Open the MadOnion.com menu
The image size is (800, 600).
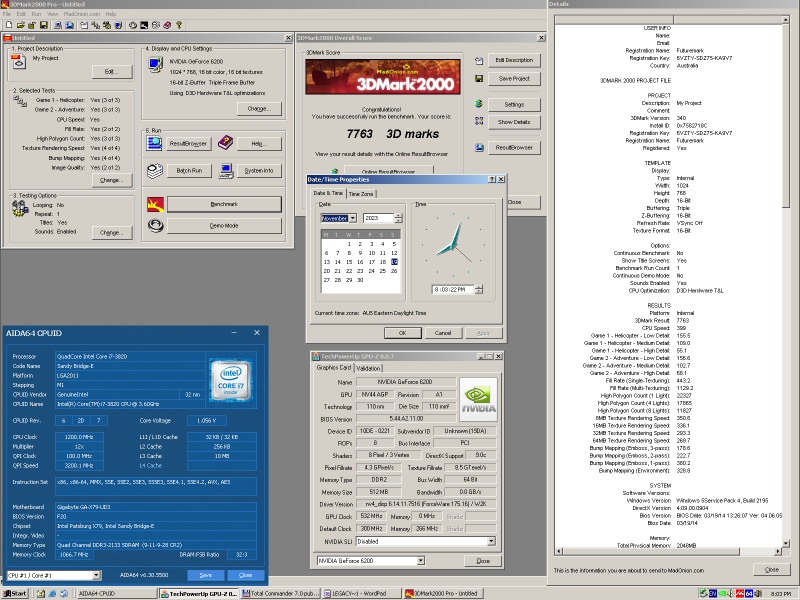[x=82, y=14]
